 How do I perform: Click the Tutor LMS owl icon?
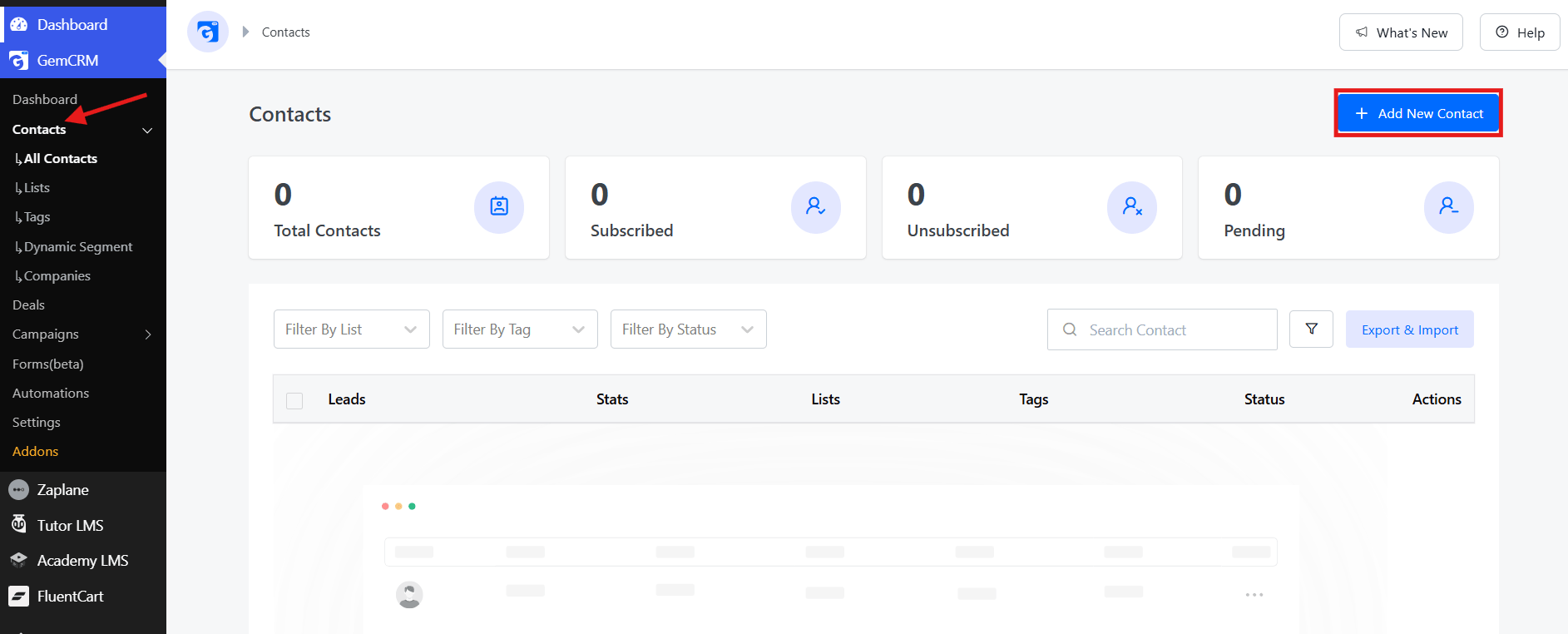(x=18, y=525)
